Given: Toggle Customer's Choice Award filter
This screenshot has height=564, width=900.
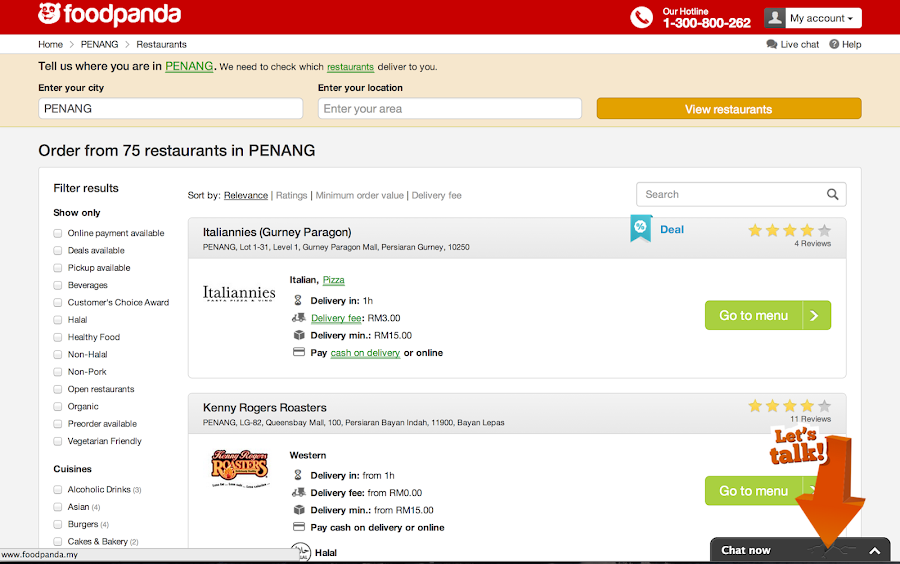Looking at the screenshot, I should coord(57,302).
